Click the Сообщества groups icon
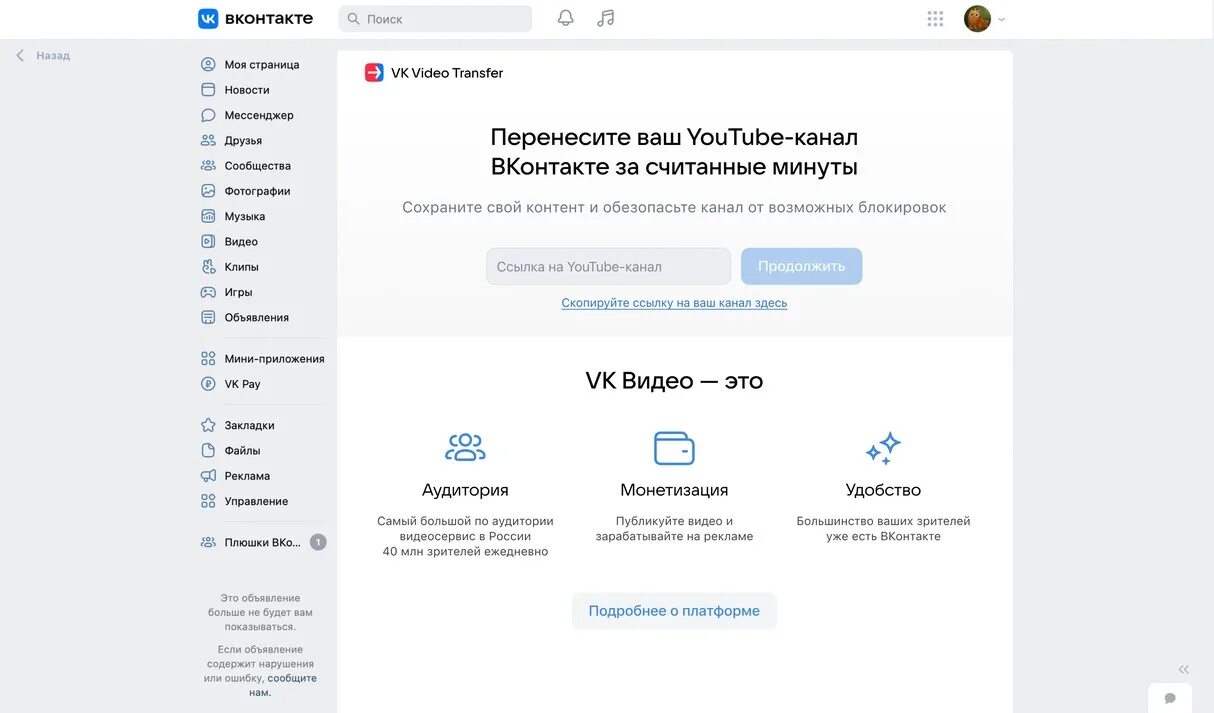This screenshot has height=713, width=1214. tap(208, 166)
